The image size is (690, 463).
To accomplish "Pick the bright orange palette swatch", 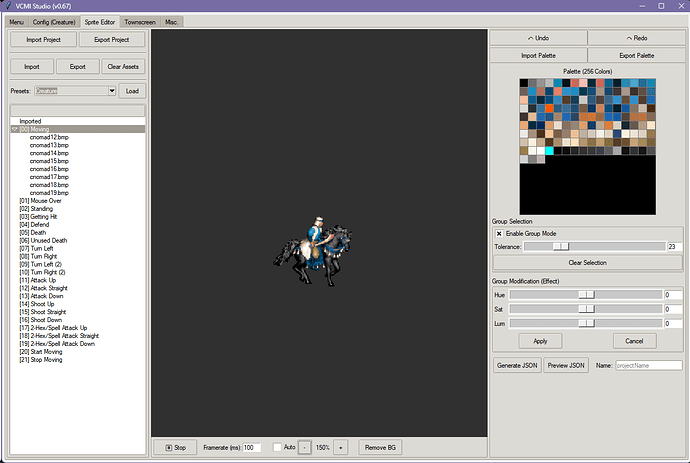I will coord(549,108).
